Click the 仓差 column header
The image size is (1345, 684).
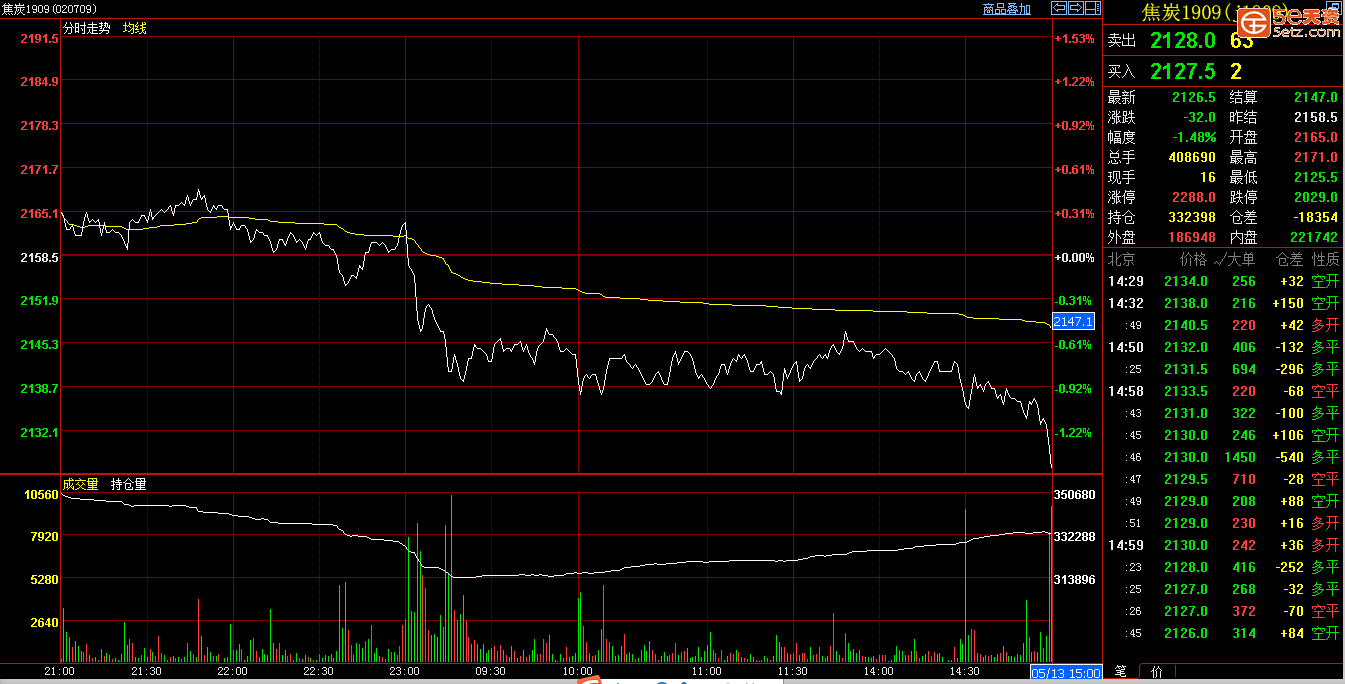[x=1290, y=259]
